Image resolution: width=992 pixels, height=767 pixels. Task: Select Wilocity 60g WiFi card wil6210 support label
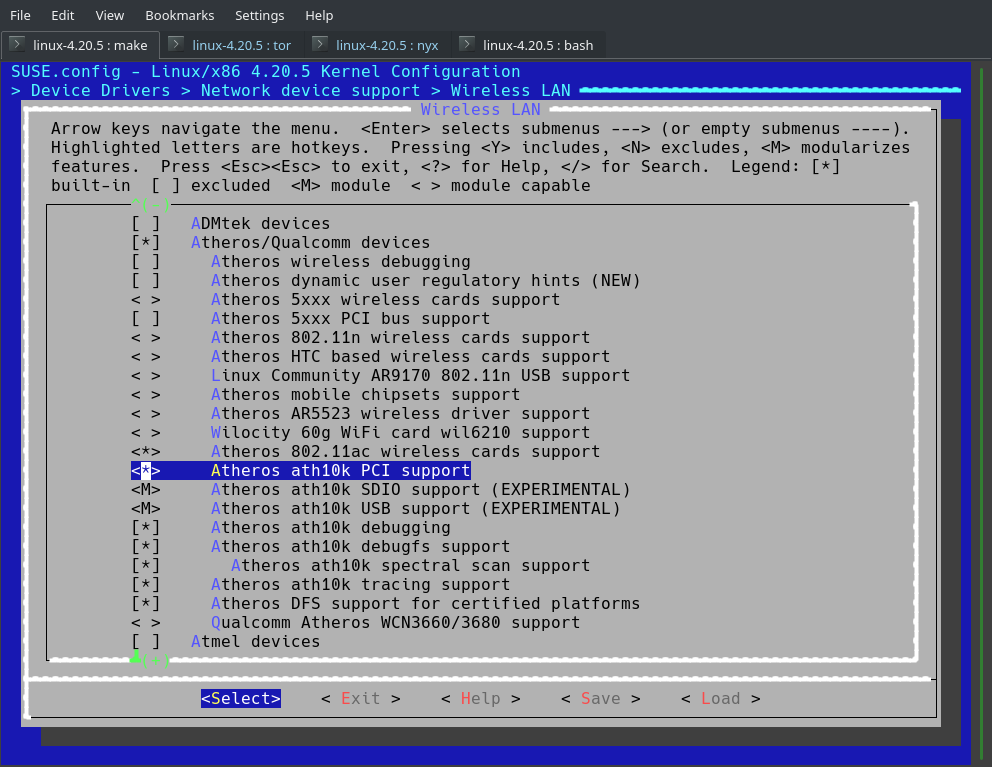[x=400, y=433]
